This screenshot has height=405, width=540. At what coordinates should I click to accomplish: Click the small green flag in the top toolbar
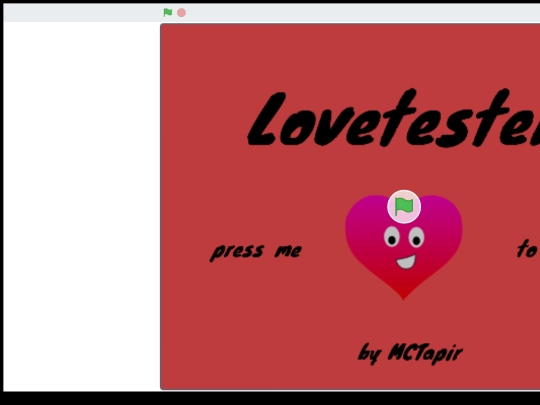coord(168,13)
